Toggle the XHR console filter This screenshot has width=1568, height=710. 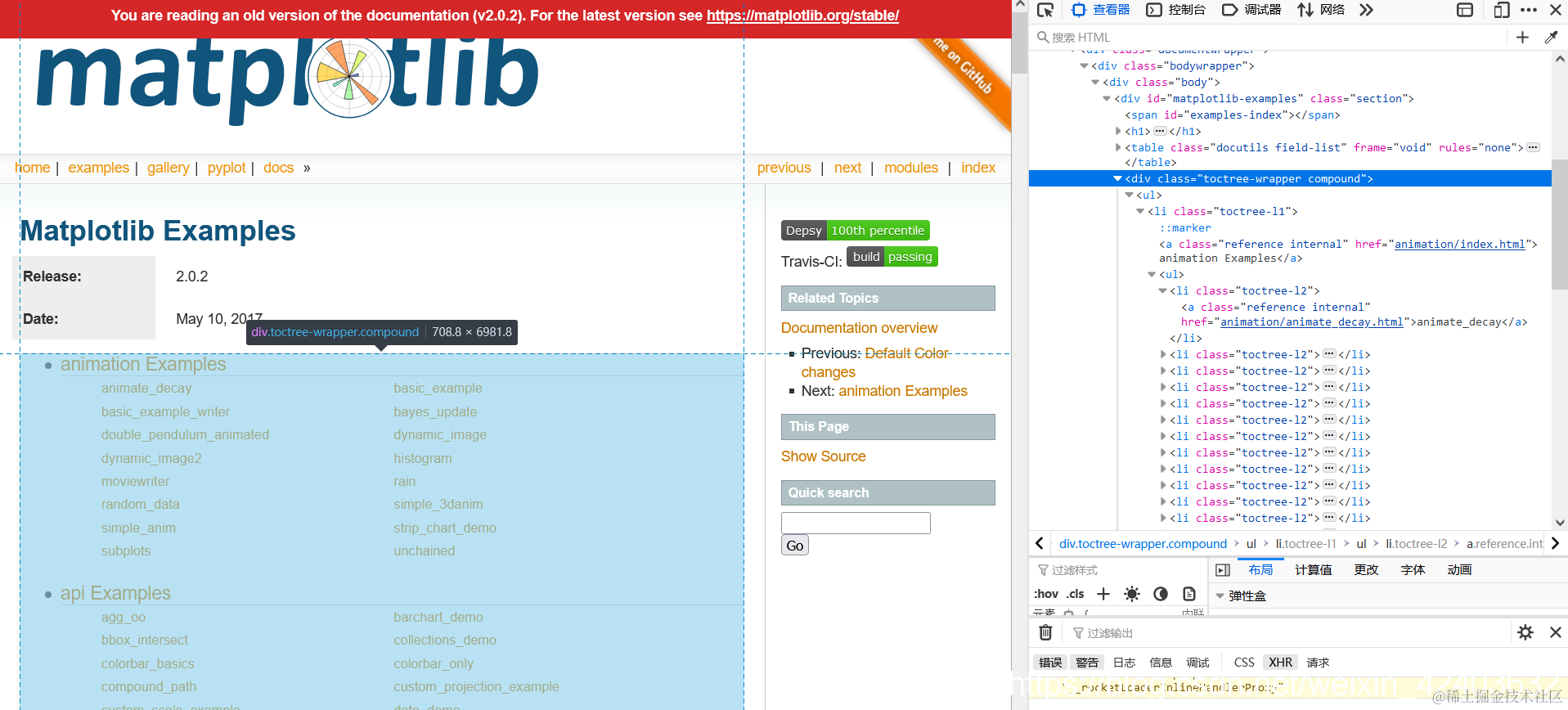pos(1281,663)
